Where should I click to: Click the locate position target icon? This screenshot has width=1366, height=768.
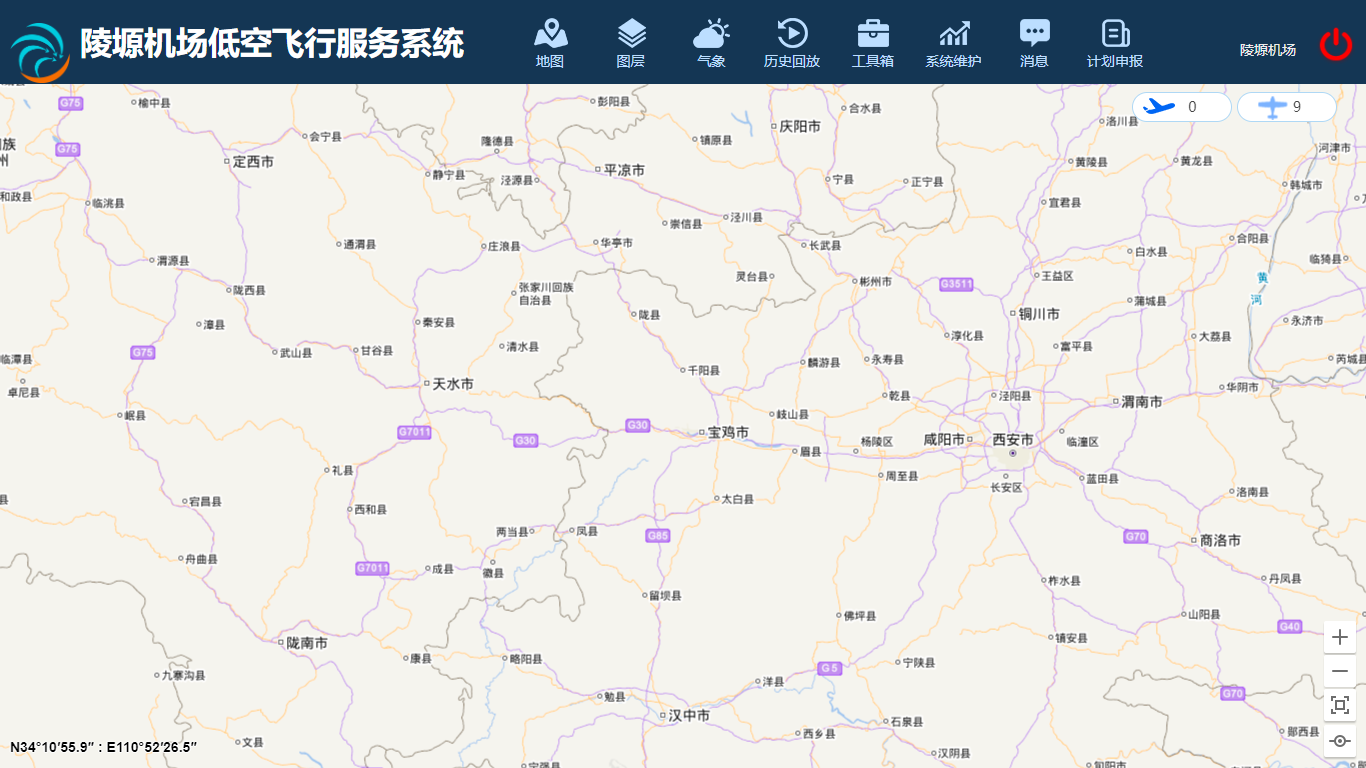click(x=1340, y=740)
